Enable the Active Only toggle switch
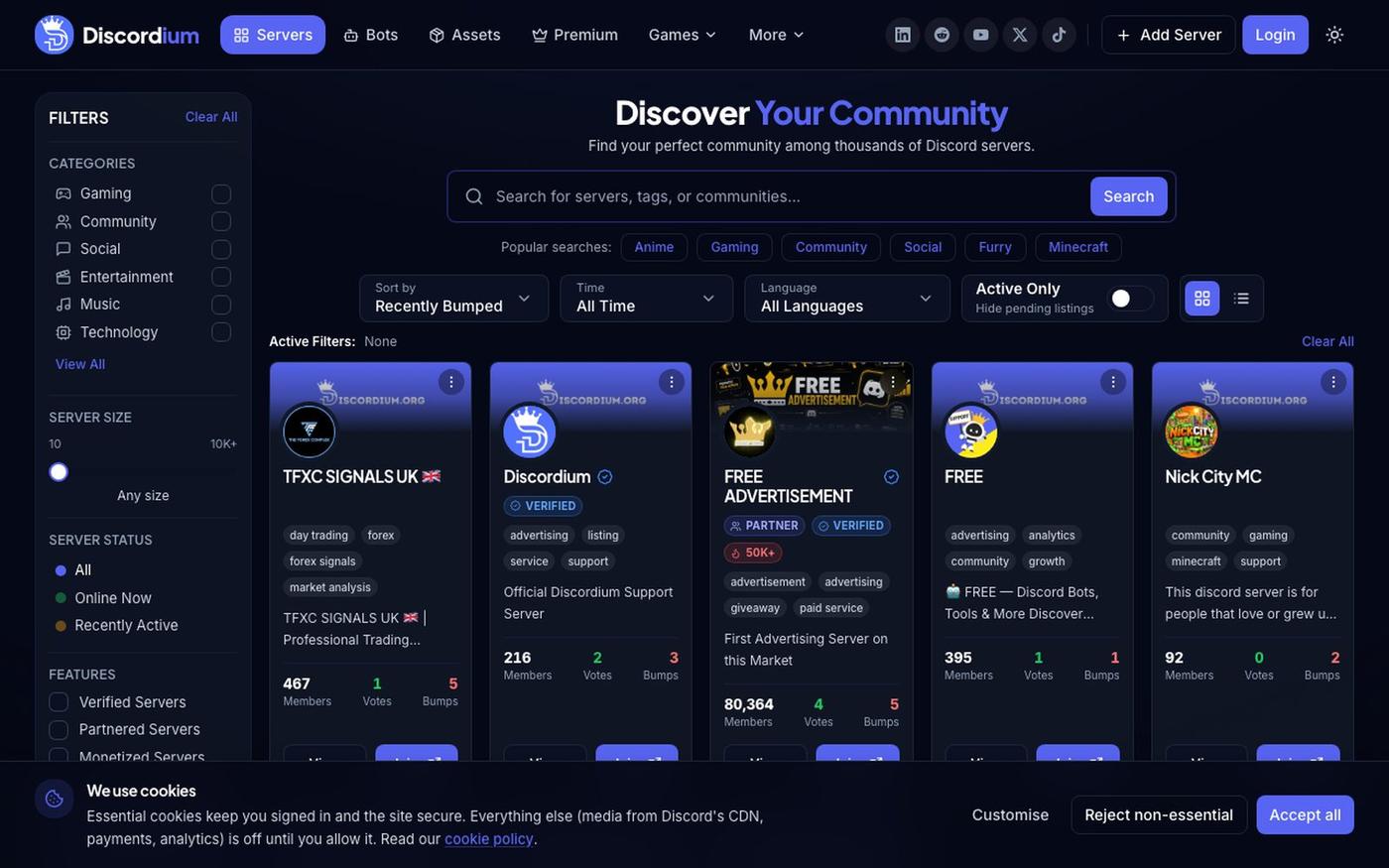Viewport: 1389px width, 868px height. pyautogui.click(x=1130, y=299)
